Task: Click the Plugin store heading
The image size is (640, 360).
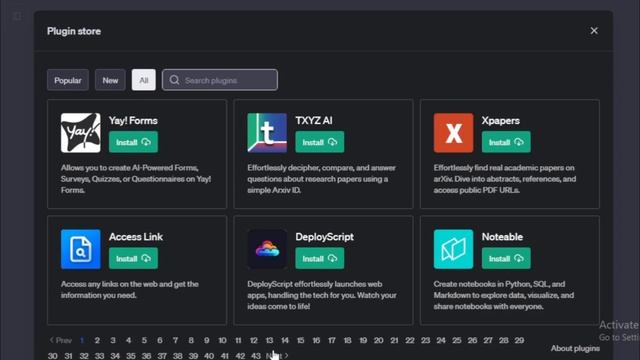Action: click(74, 31)
